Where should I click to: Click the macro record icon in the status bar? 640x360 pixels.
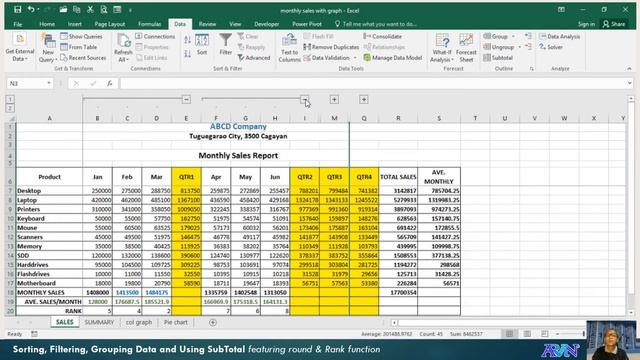point(34,334)
